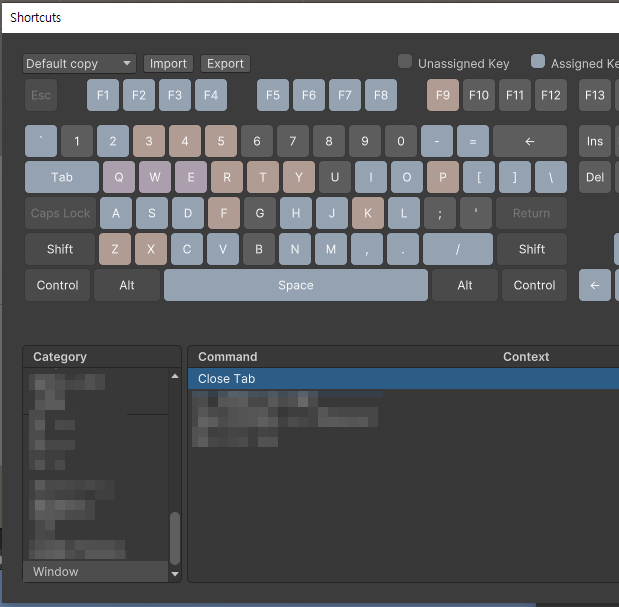The width and height of the screenshot is (619, 607).
Task: Toggle the left Shift modifier key
Action: point(60,249)
